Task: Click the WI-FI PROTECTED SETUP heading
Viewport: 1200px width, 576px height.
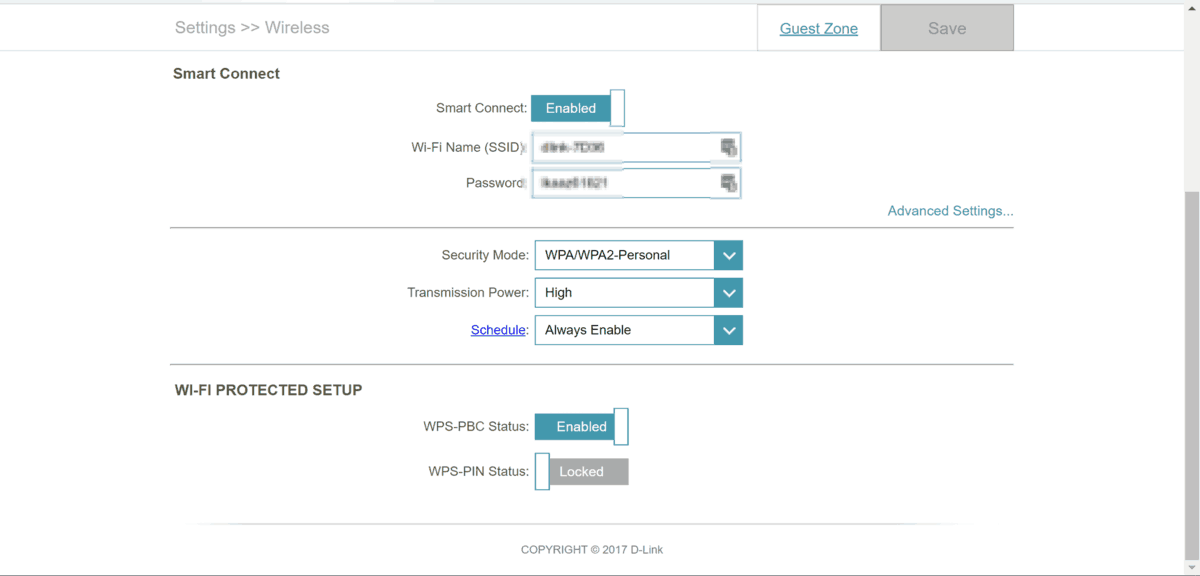Action: tap(268, 390)
